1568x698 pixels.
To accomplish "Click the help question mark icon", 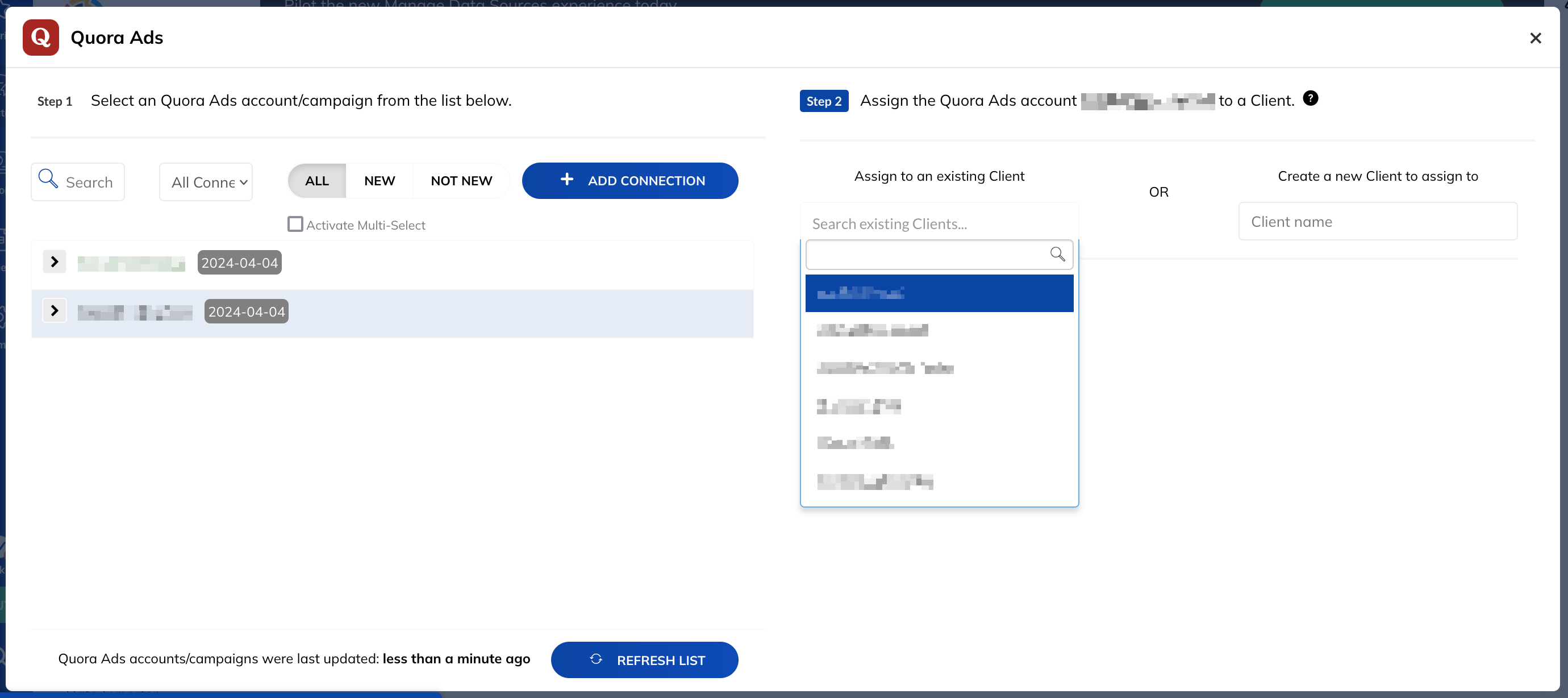I will tap(1311, 99).
